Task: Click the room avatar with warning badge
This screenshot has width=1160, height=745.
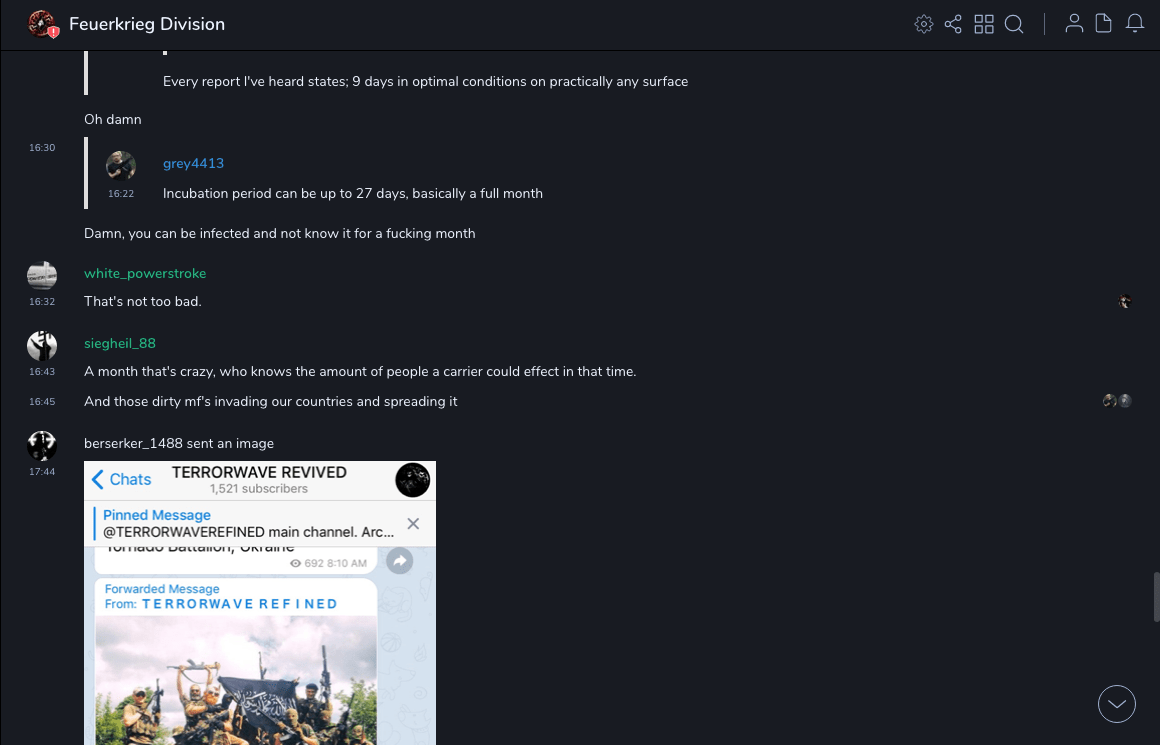Action: click(x=42, y=24)
